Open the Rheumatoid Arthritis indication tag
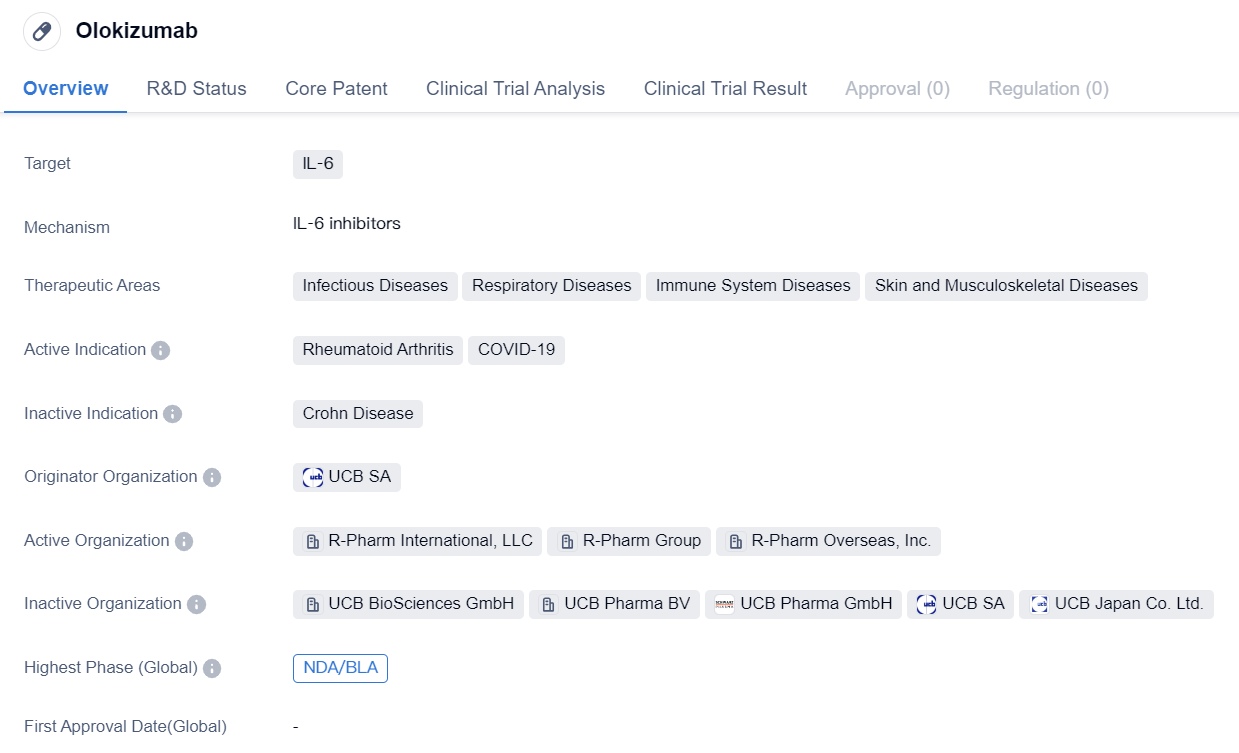The width and height of the screenshot is (1239, 753). coord(378,350)
